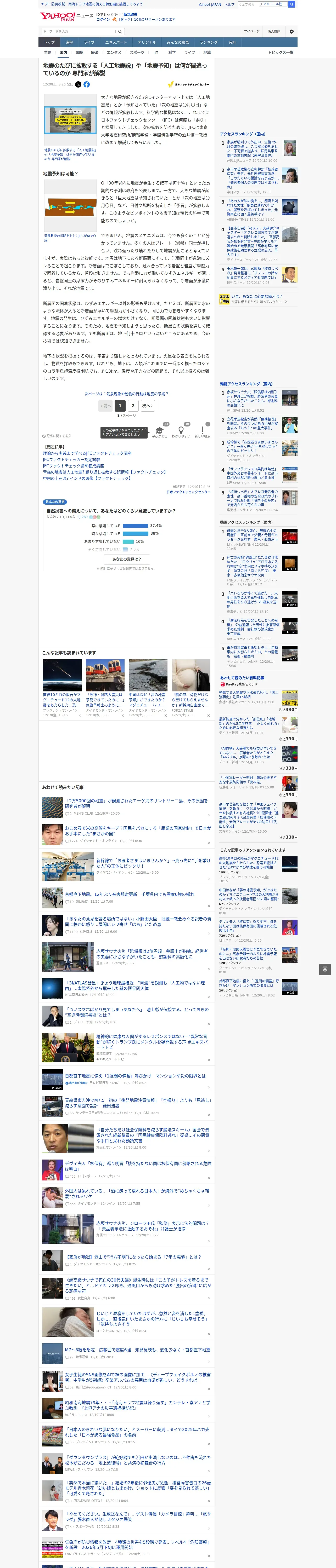Dismiss the 直径10キロの隕石 recommended card
The image size is (336, 1568).
point(79,716)
